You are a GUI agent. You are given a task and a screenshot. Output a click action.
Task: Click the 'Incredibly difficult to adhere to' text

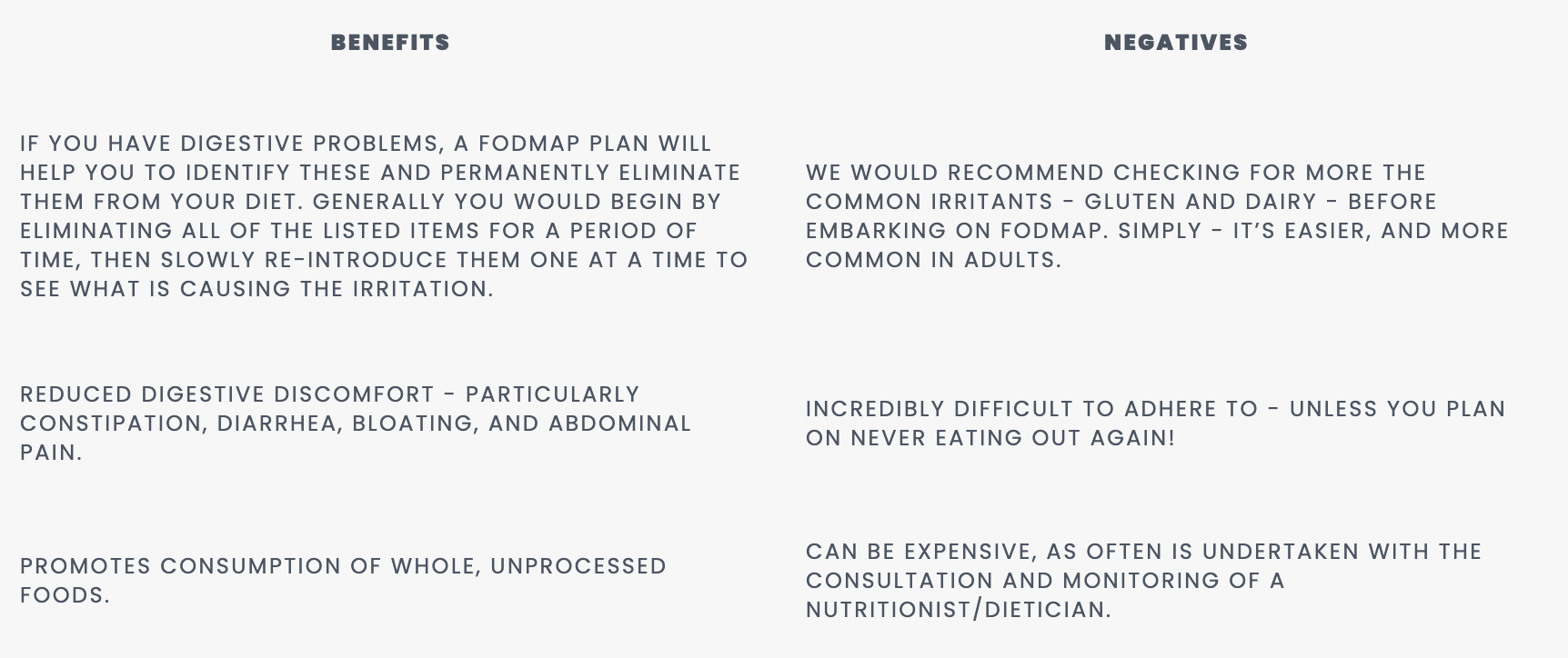pyautogui.click(x=1155, y=423)
